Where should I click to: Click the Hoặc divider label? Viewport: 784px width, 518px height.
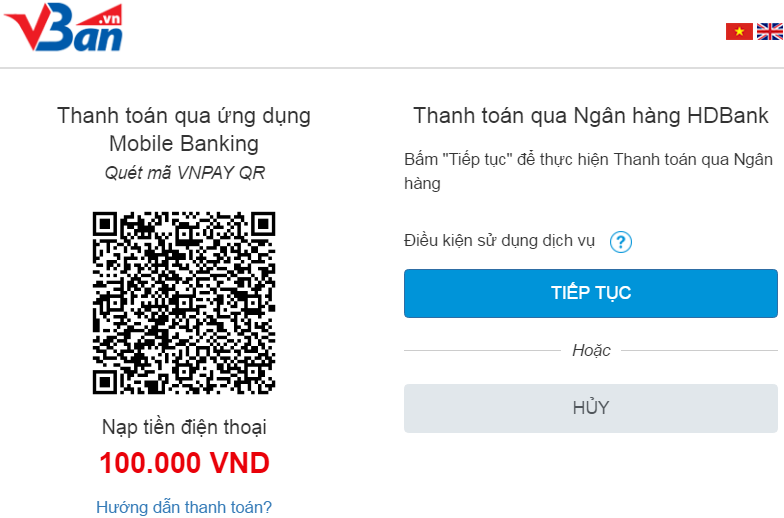point(591,350)
